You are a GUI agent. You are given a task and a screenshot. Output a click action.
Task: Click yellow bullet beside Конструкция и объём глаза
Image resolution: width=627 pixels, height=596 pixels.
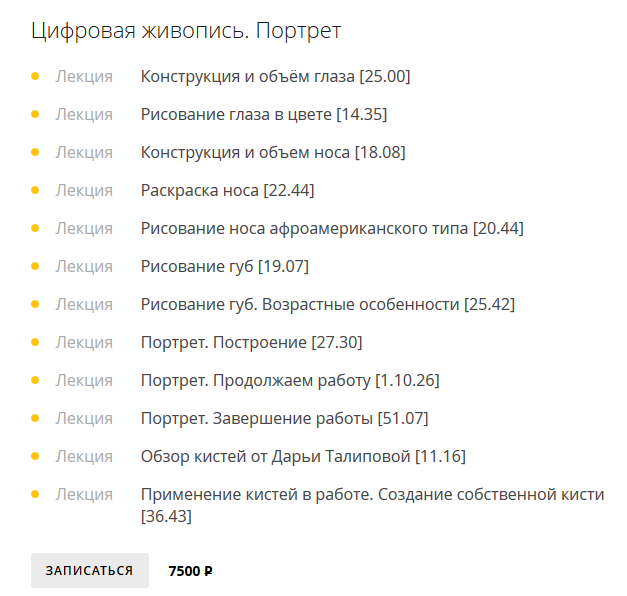point(36,76)
